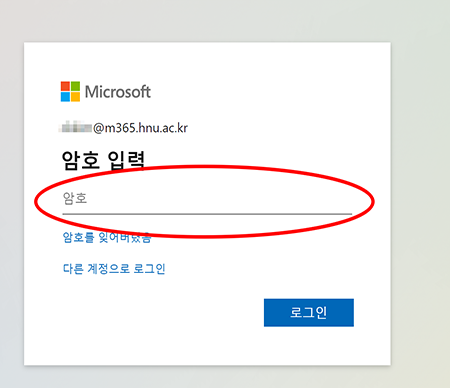Click the Microsoft four-square logo icon
The width and height of the screenshot is (450, 388).
70,92
